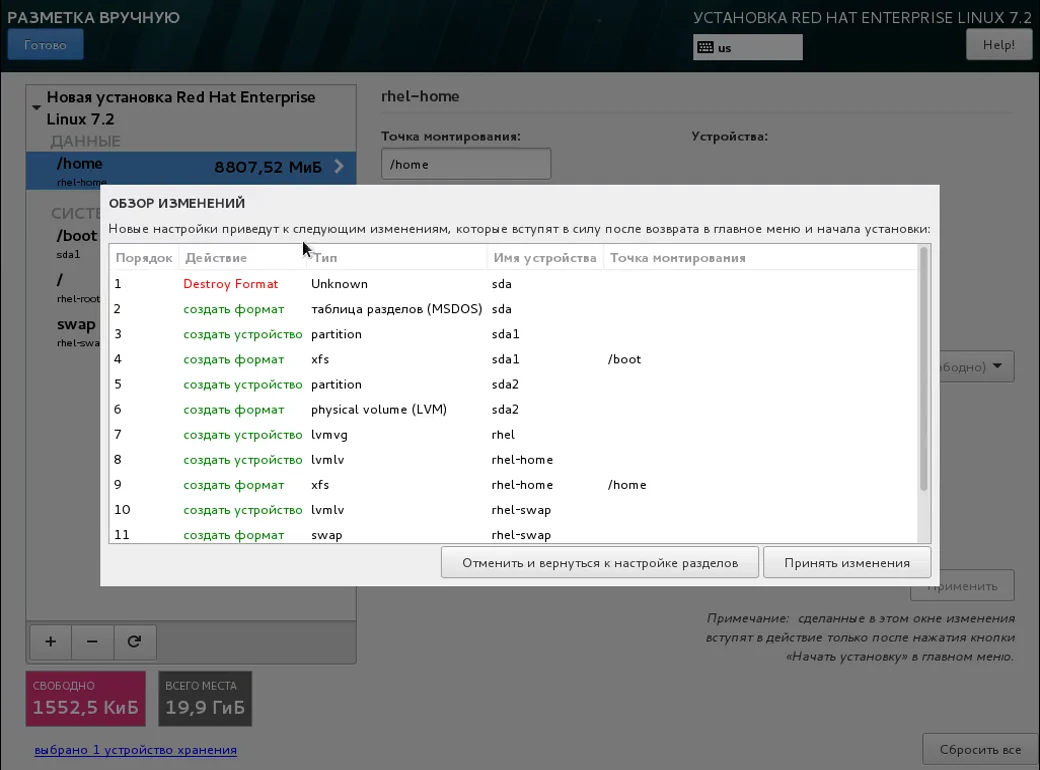Click the minus icon to remove mount point
The image size is (1040, 770).
pyautogui.click(x=92, y=641)
